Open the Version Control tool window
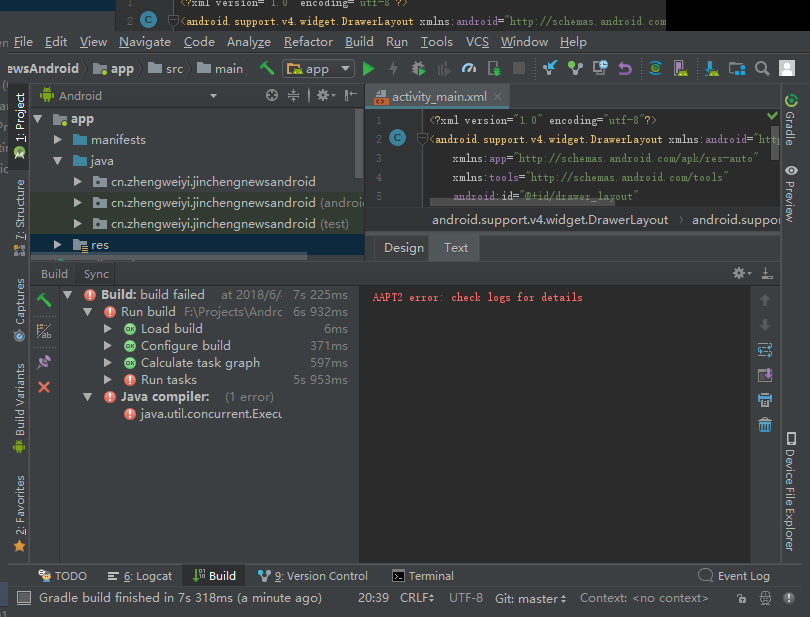This screenshot has width=810, height=617. [313, 576]
